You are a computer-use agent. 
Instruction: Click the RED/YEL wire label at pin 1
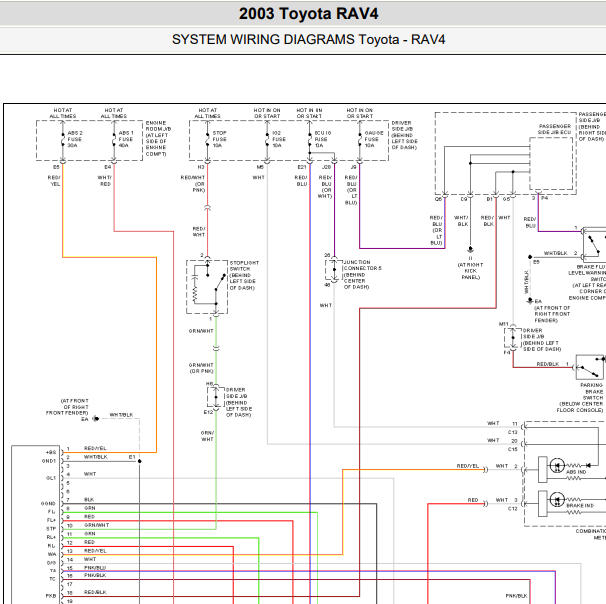(x=95, y=448)
